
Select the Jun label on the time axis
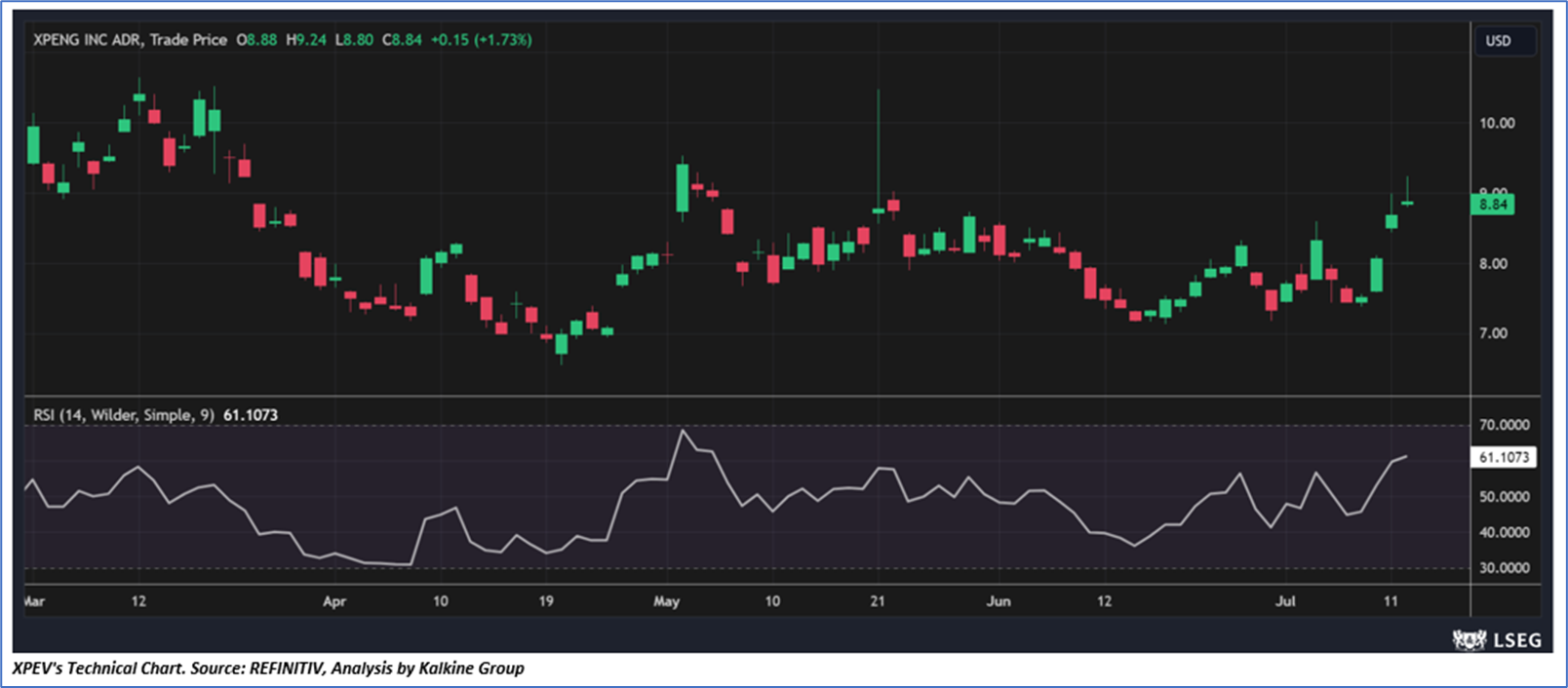pos(998,601)
